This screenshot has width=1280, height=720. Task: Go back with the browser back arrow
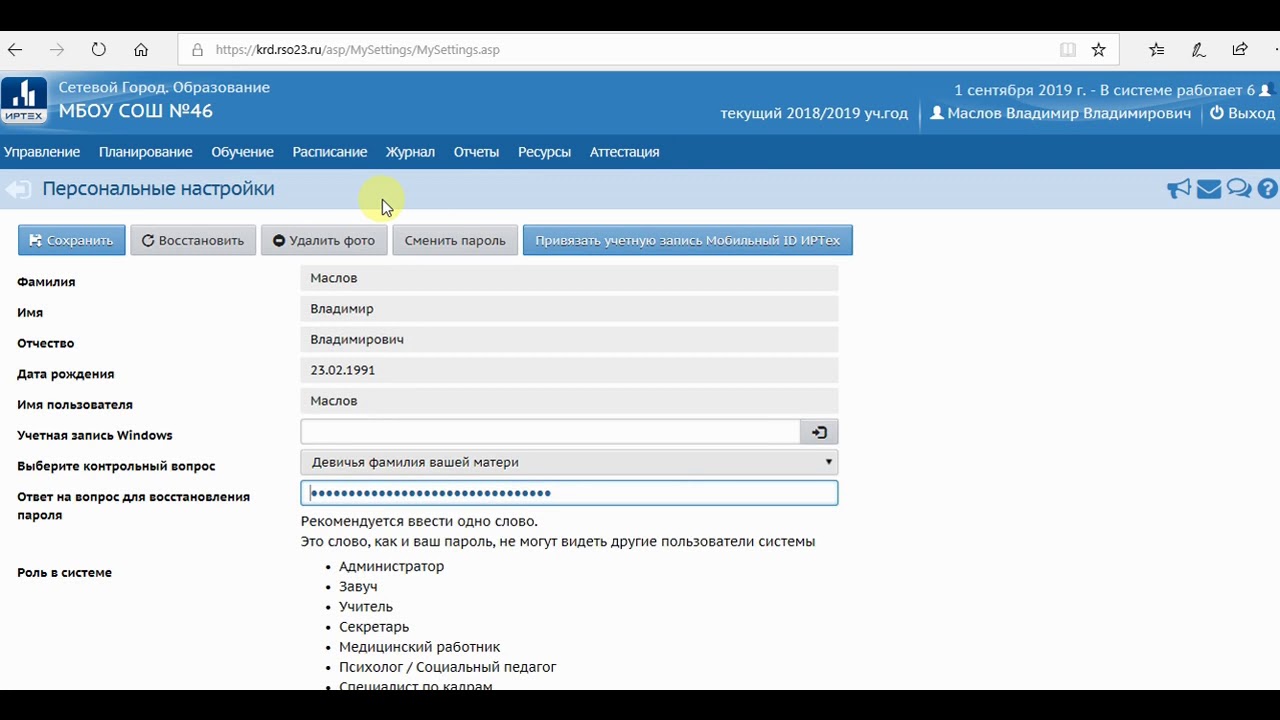coord(15,49)
